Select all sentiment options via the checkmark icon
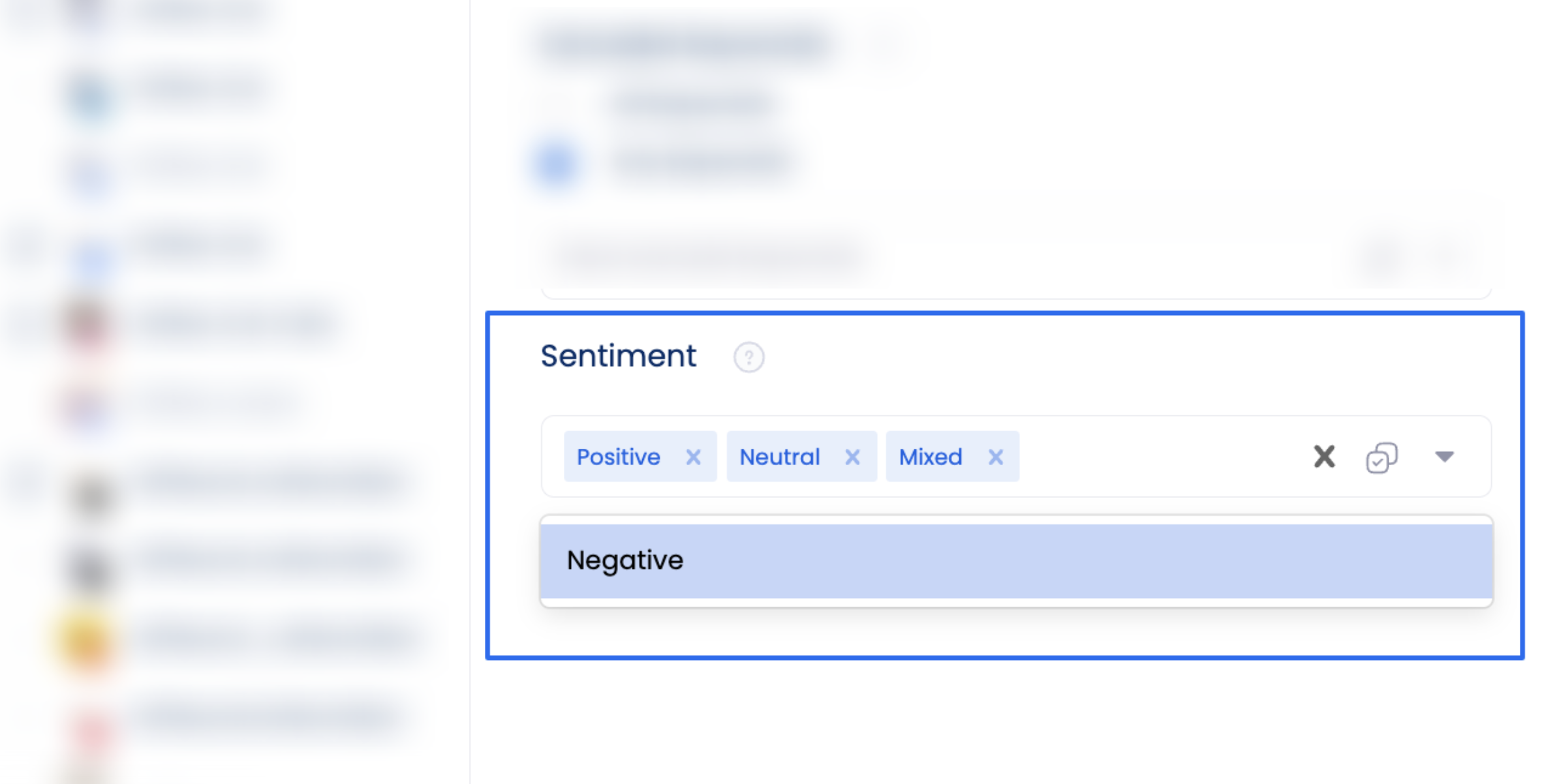This screenshot has height=784, width=1557. coord(1380,457)
